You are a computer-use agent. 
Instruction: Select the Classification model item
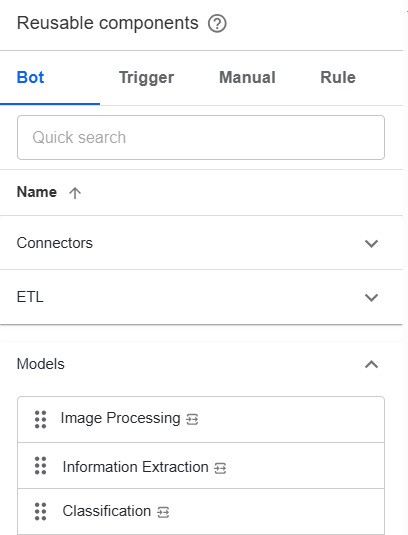(x=201, y=511)
